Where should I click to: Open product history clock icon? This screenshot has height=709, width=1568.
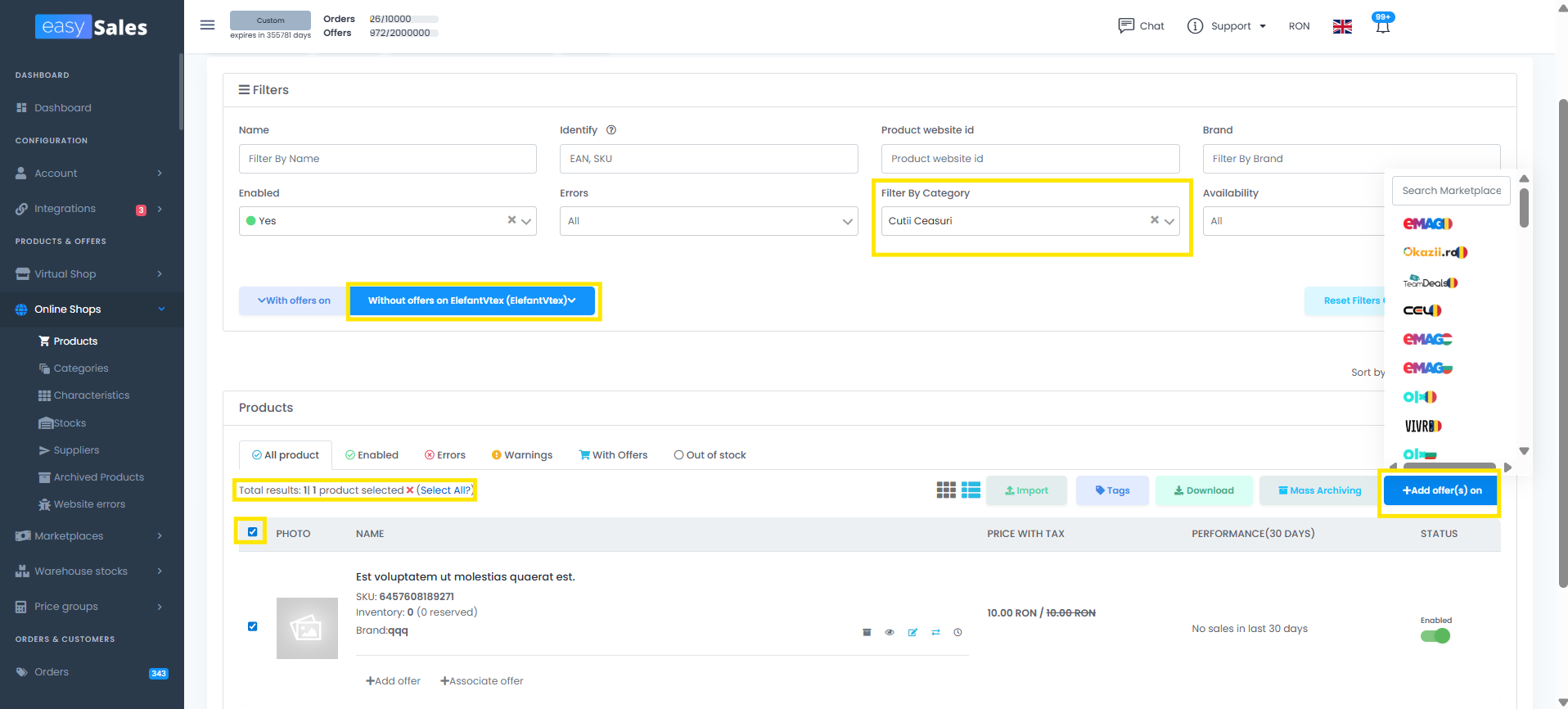[957, 632]
